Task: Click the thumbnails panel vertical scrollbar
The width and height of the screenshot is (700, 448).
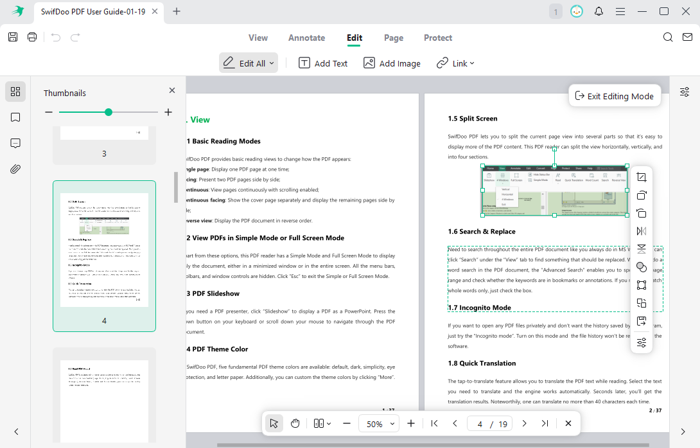Action: tap(176, 187)
